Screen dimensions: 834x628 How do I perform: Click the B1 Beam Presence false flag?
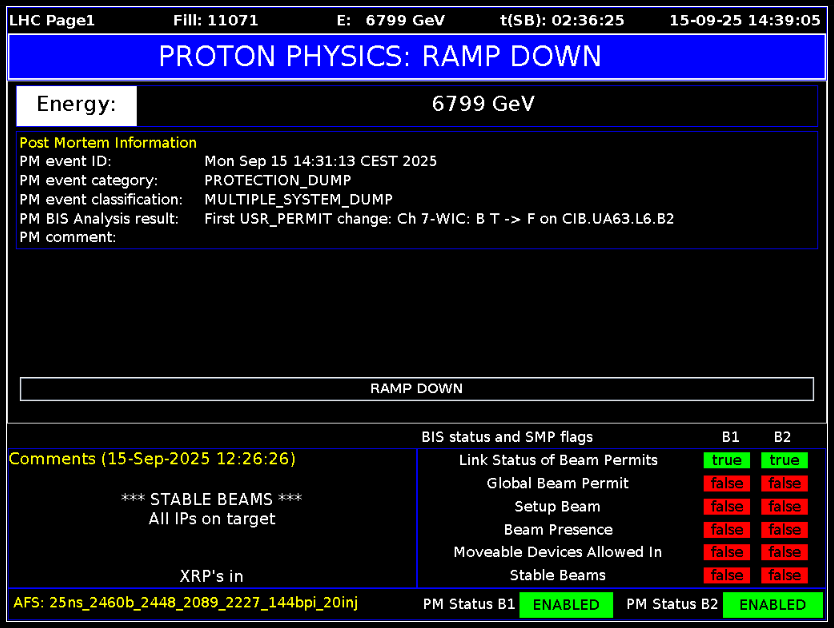click(x=727, y=529)
